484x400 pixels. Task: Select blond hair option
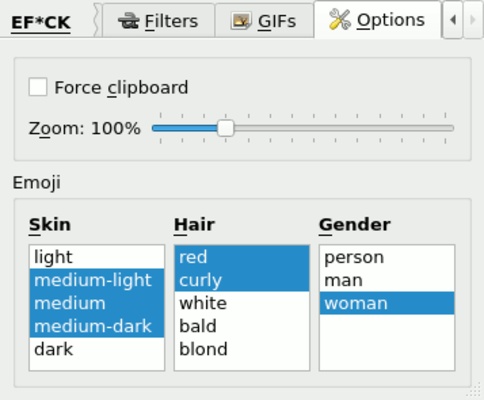click(242, 349)
